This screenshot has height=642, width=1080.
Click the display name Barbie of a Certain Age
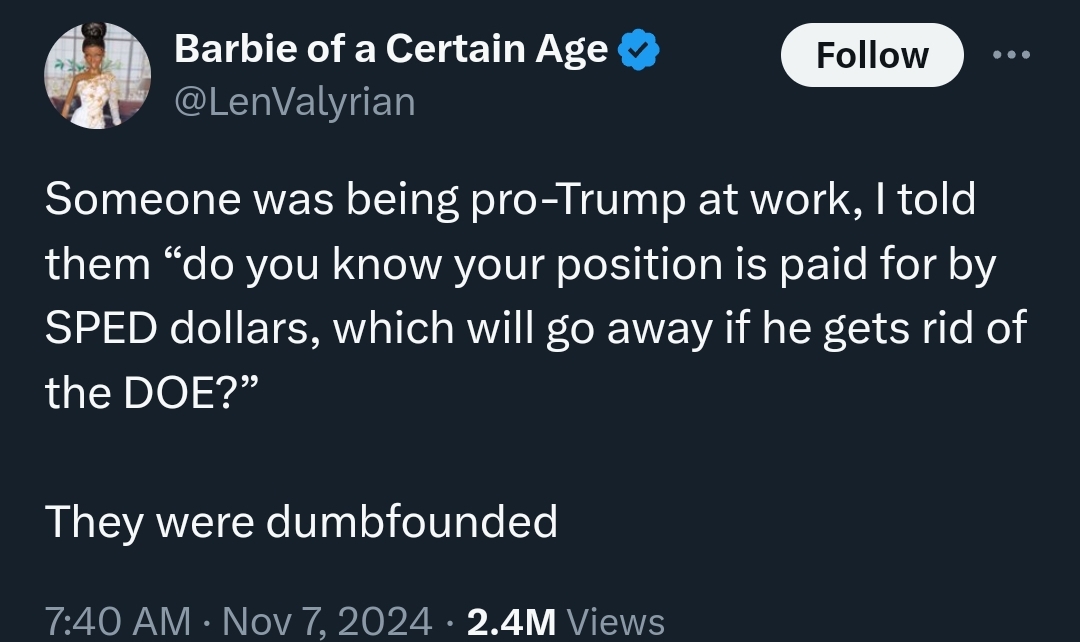[391, 48]
